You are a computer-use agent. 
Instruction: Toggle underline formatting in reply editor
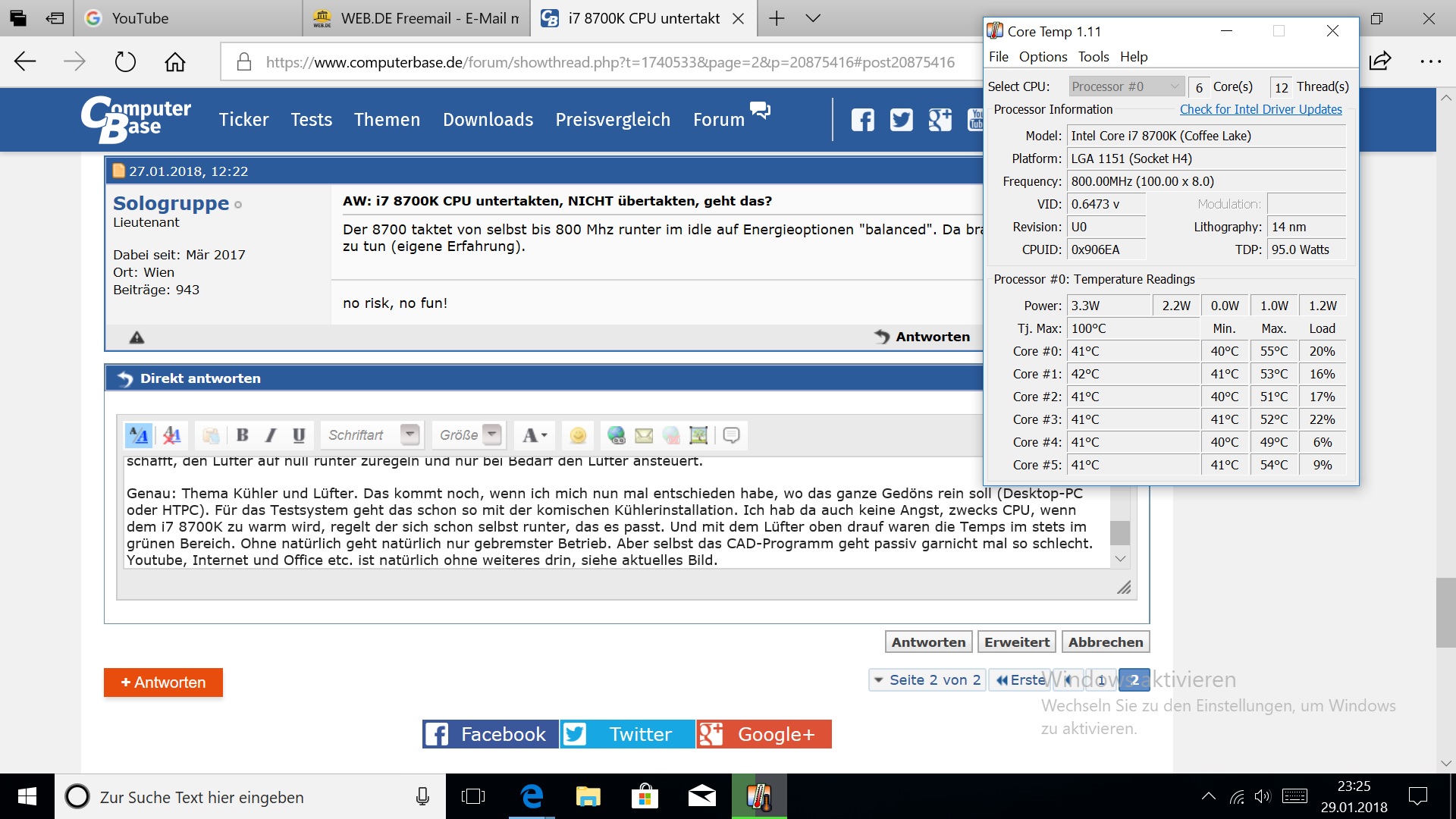(x=299, y=435)
